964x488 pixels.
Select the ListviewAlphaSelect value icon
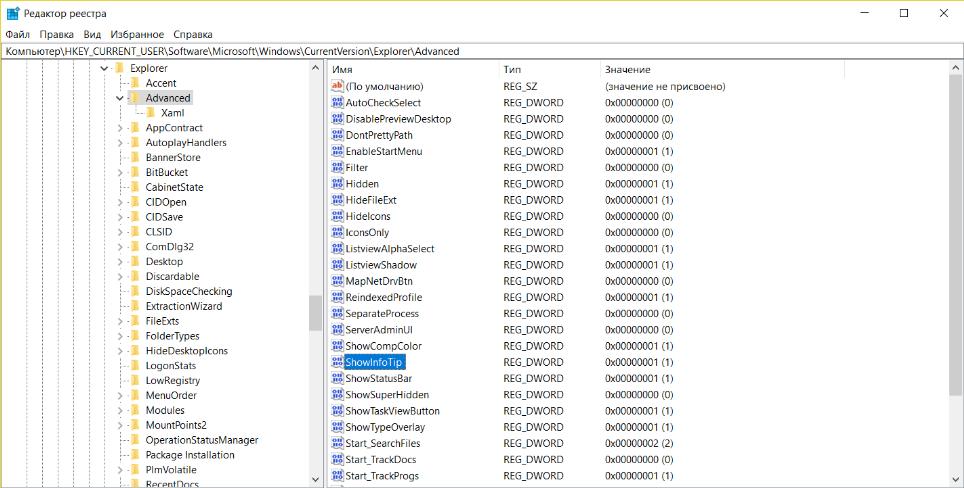(x=337, y=248)
